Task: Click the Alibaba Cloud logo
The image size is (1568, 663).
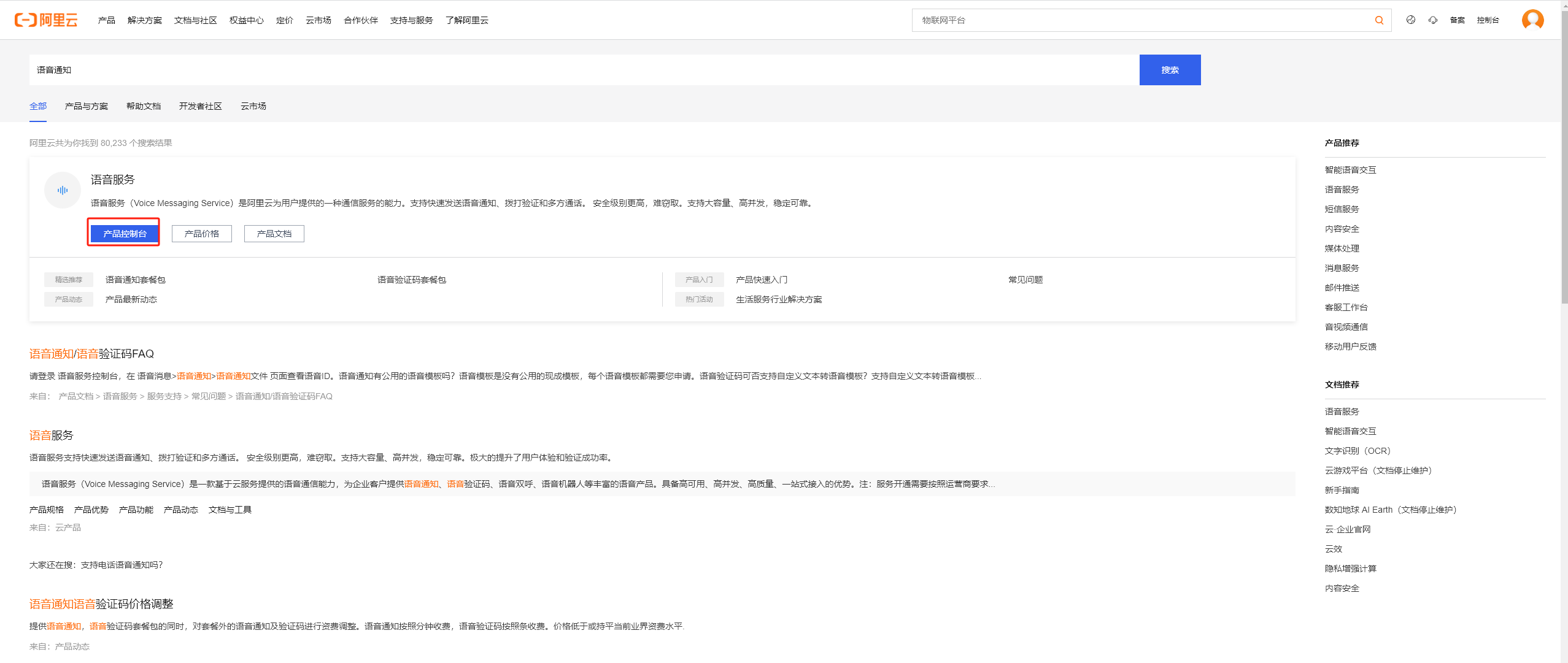Action: pyautogui.click(x=46, y=20)
